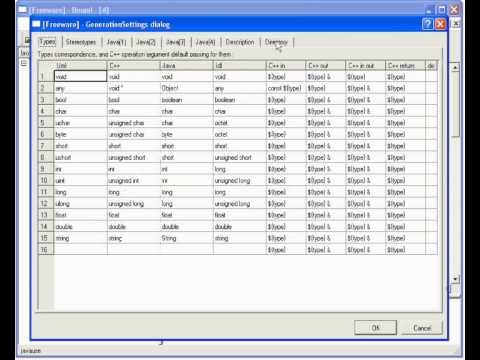Select the 'octet' cell in row 6
Viewport: 480px width, 360px height.
tap(239, 134)
